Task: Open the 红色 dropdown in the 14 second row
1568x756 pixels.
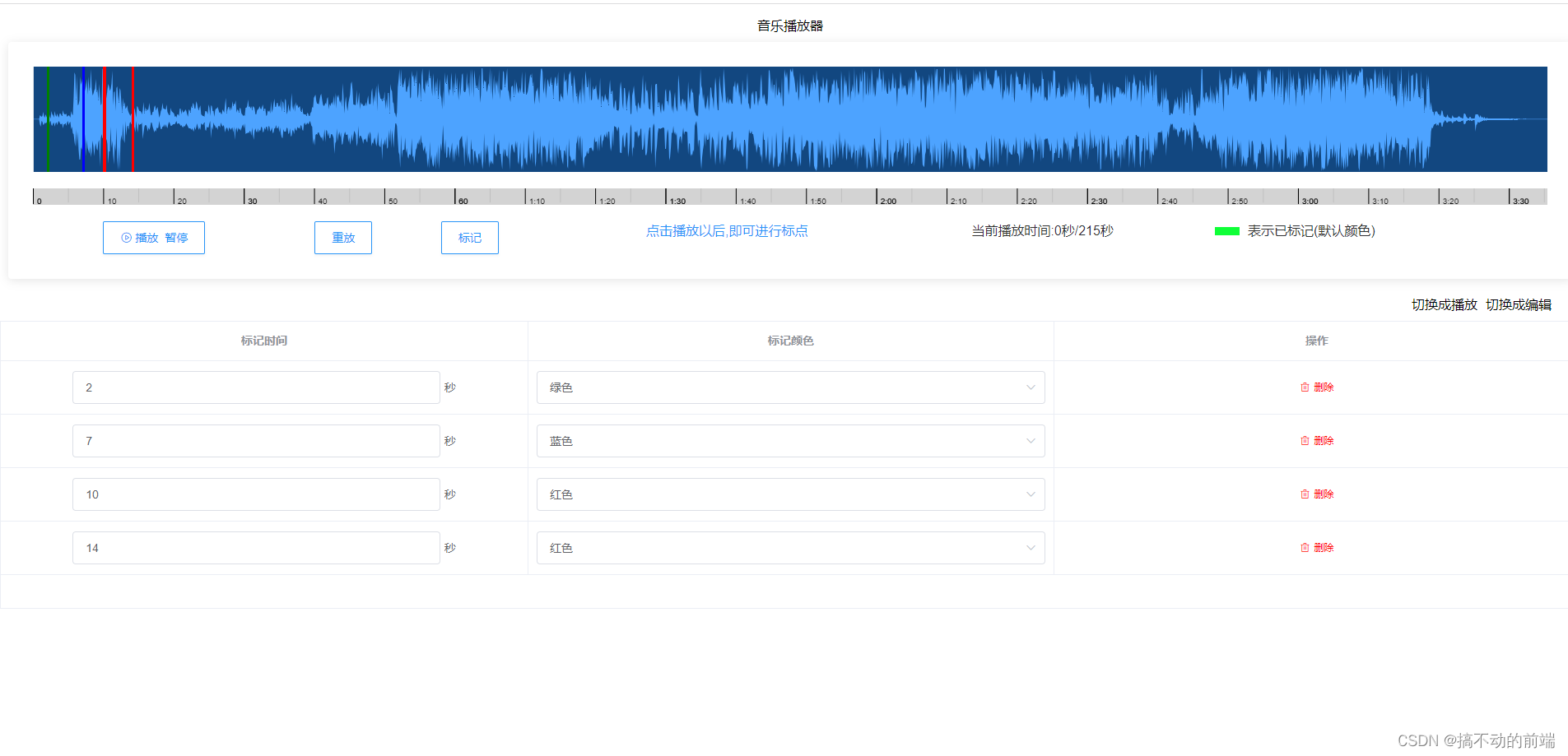Action: point(791,548)
